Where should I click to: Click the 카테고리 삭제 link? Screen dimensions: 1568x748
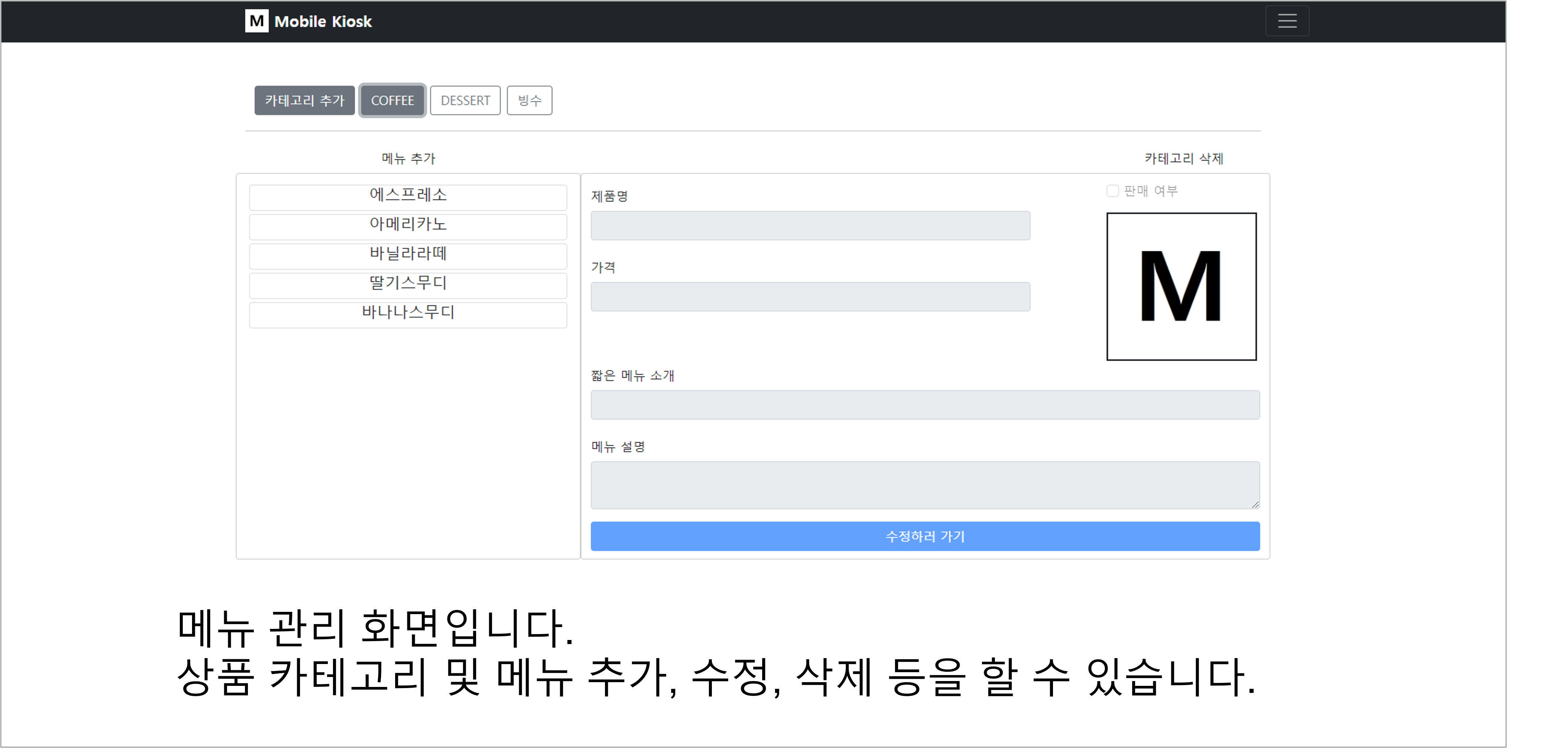coord(1184,159)
